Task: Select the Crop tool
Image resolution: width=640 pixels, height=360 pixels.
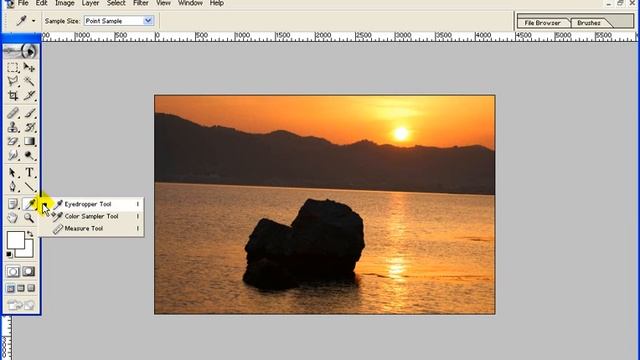Action: (x=13, y=96)
